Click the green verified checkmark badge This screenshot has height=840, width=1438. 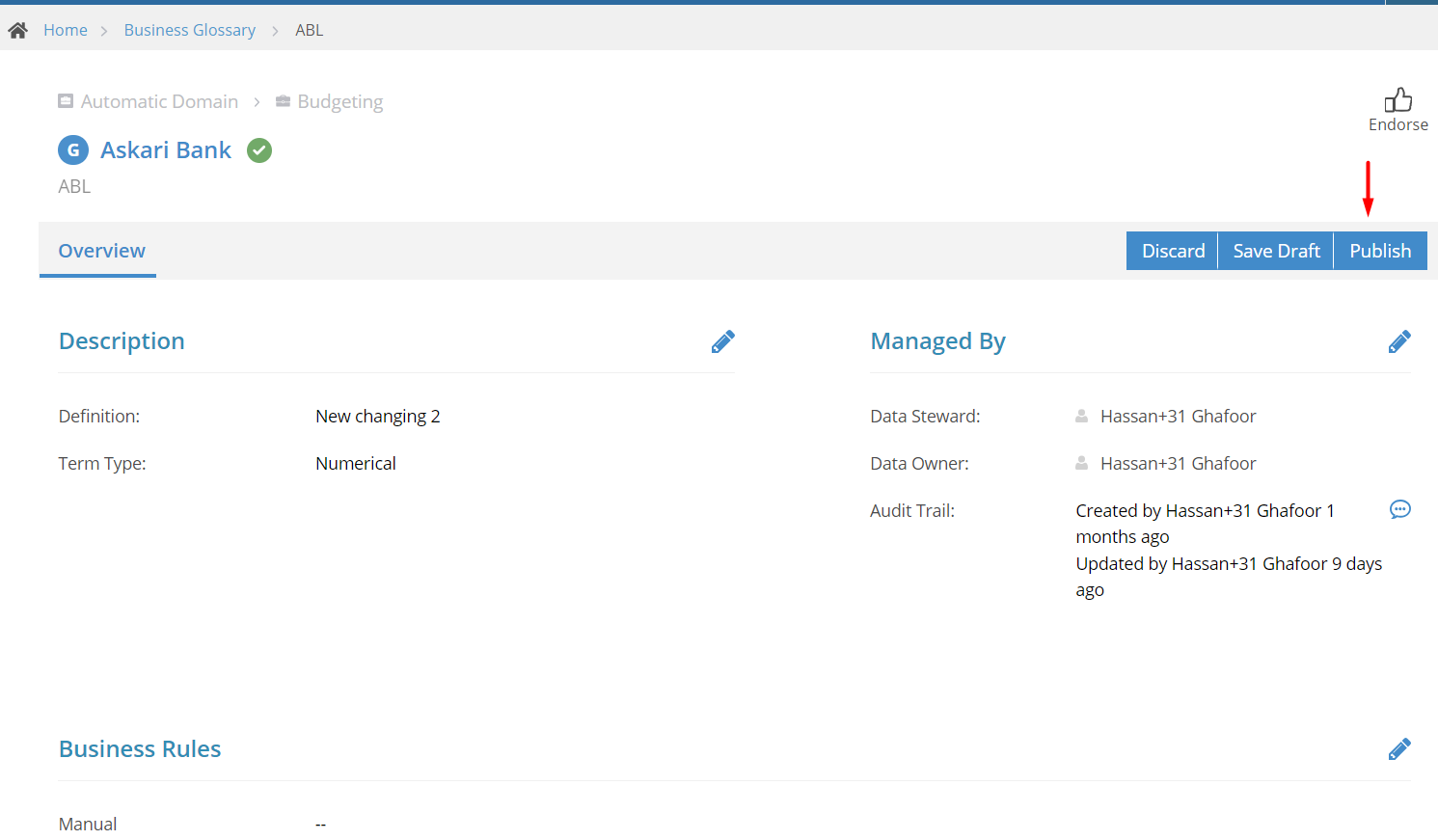tap(259, 150)
